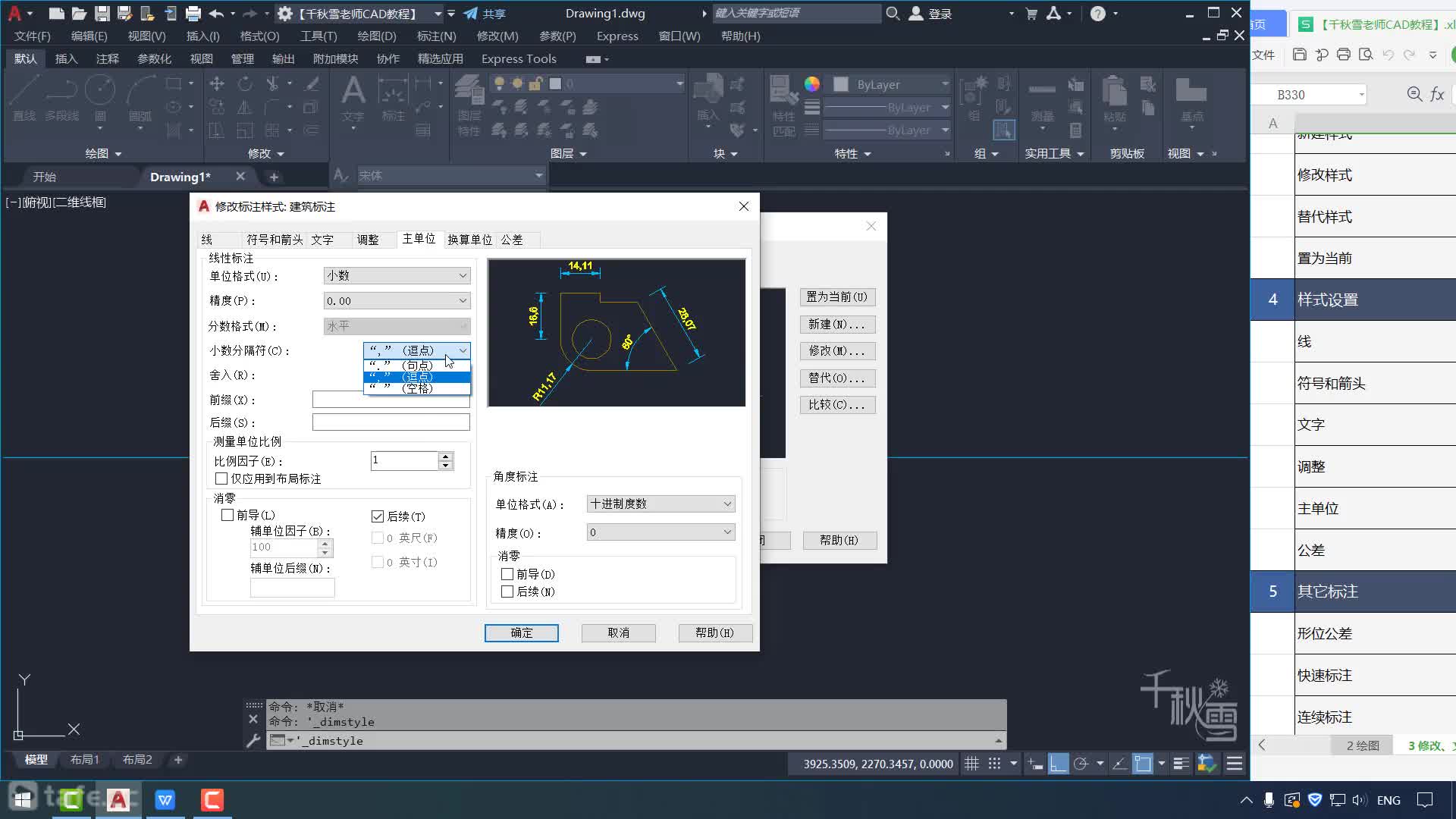Switch to the 换算单位 tab
The height and width of the screenshot is (819, 1456).
(x=469, y=240)
